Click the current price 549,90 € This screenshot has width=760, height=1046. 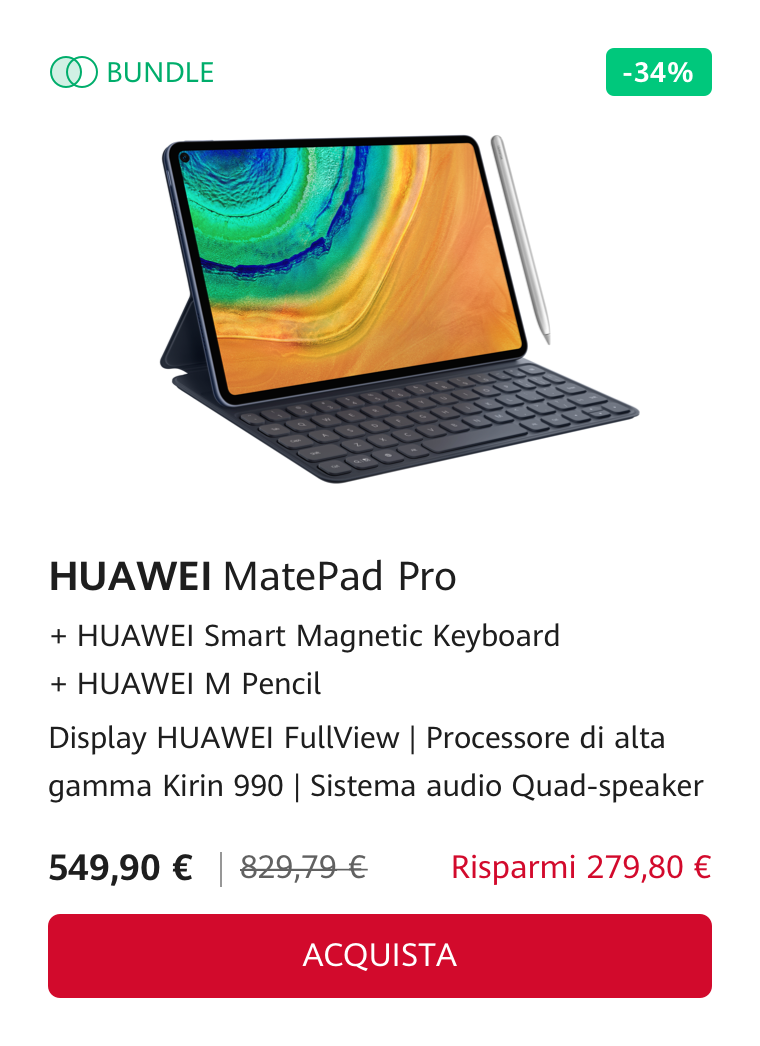(x=121, y=868)
